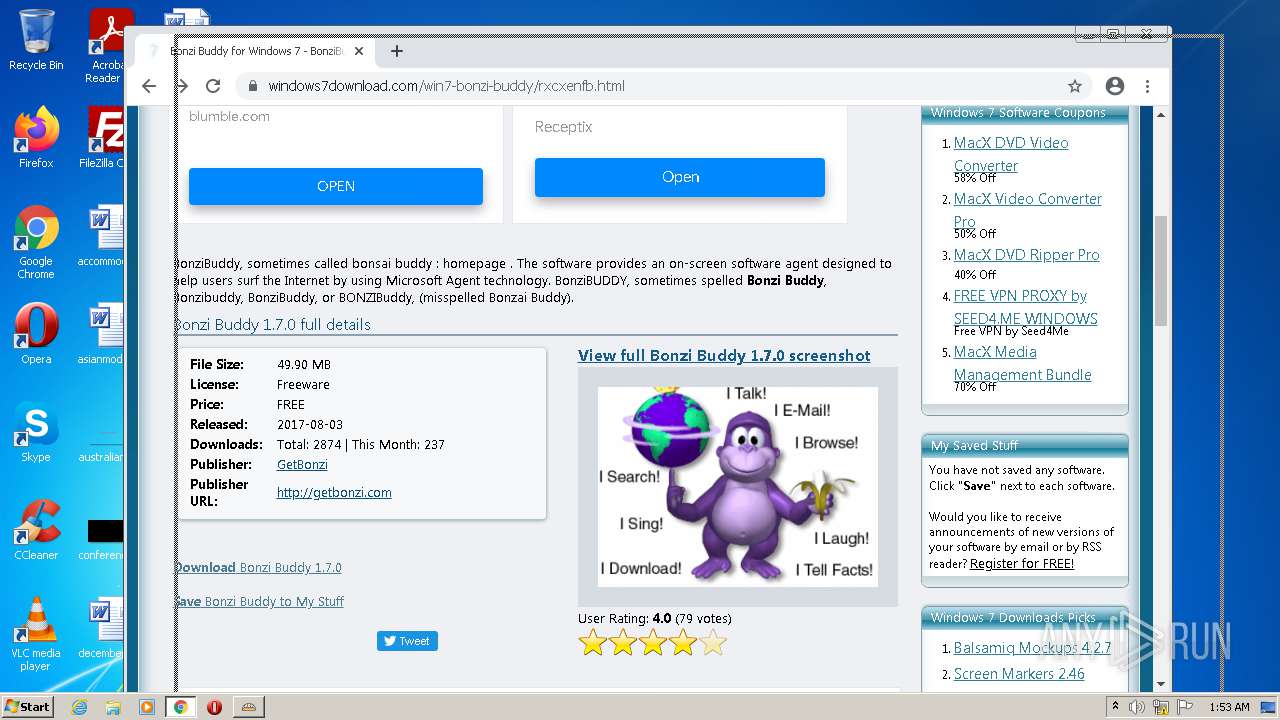Screen dimensions: 1280x720
Task: Launch VLC media player shortcut
Action: coord(36,633)
